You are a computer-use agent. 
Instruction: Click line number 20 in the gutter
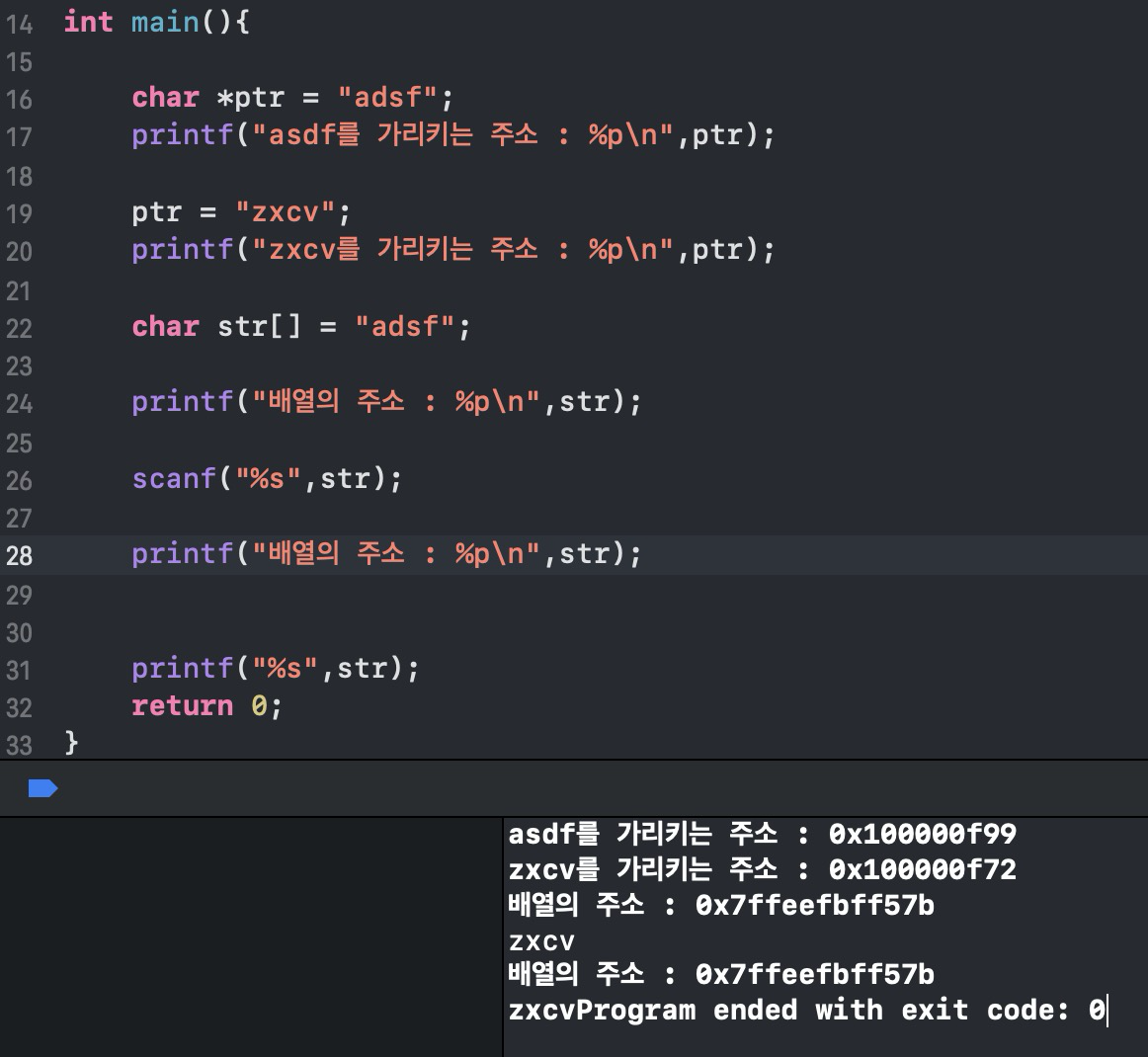coord(19,252)
